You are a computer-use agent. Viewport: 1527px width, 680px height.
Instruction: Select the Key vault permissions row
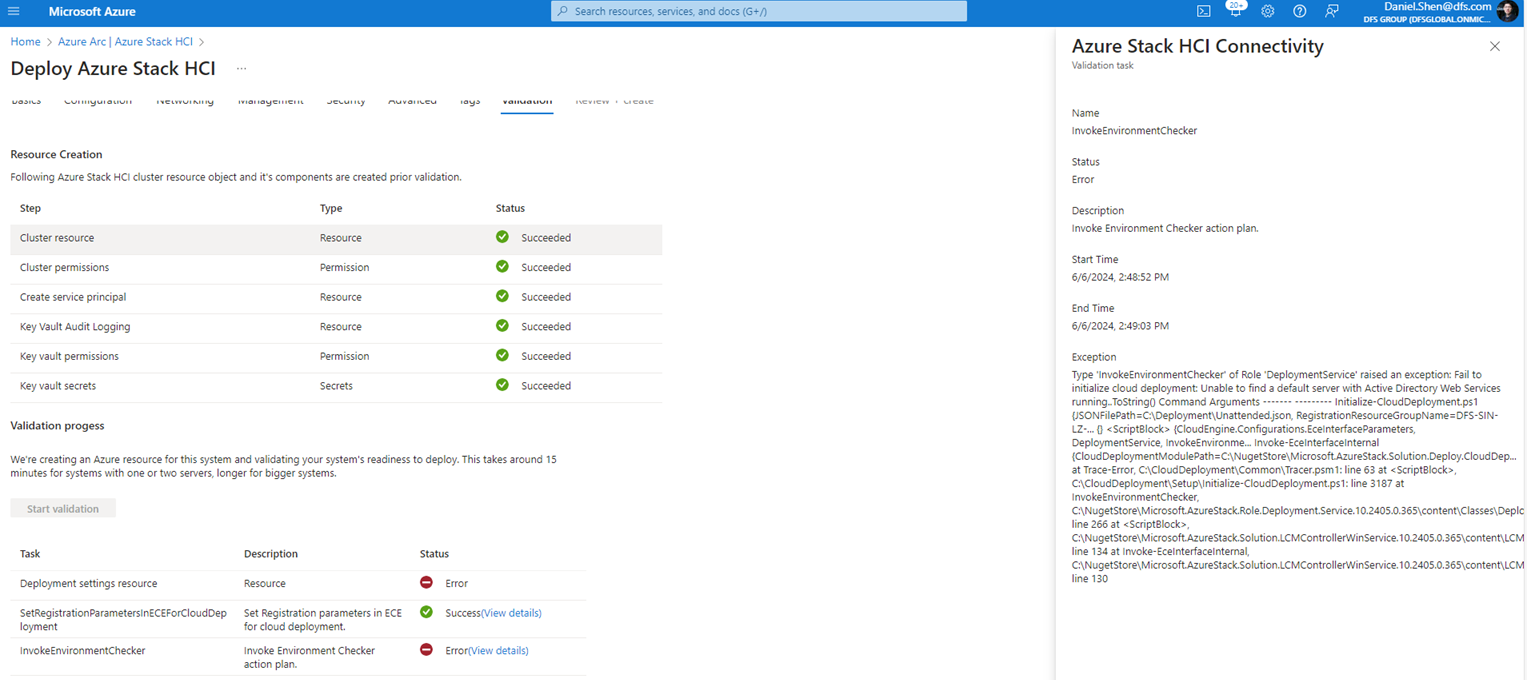click(x=336, y=356)
